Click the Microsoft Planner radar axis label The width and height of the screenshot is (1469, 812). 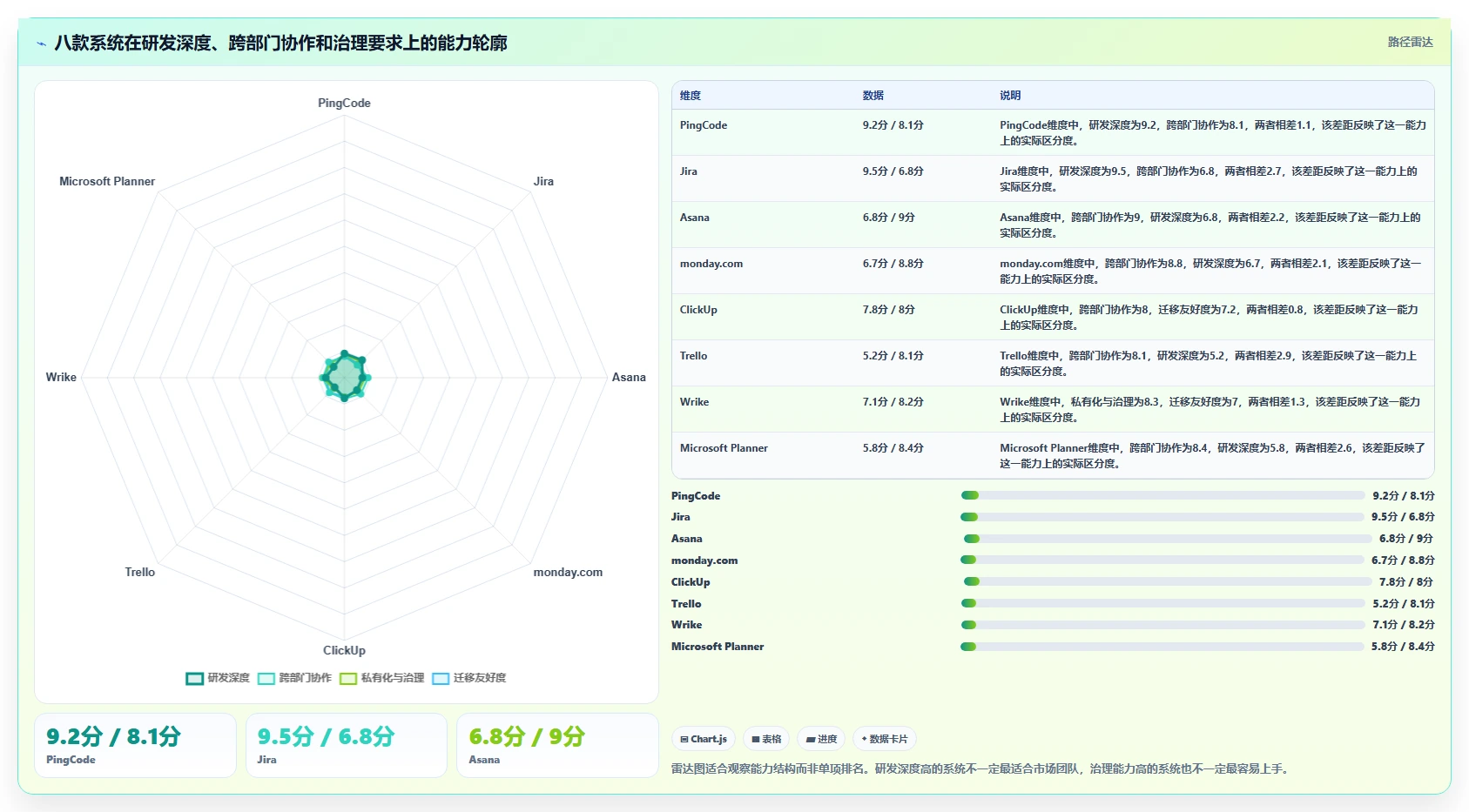[107, 181]
